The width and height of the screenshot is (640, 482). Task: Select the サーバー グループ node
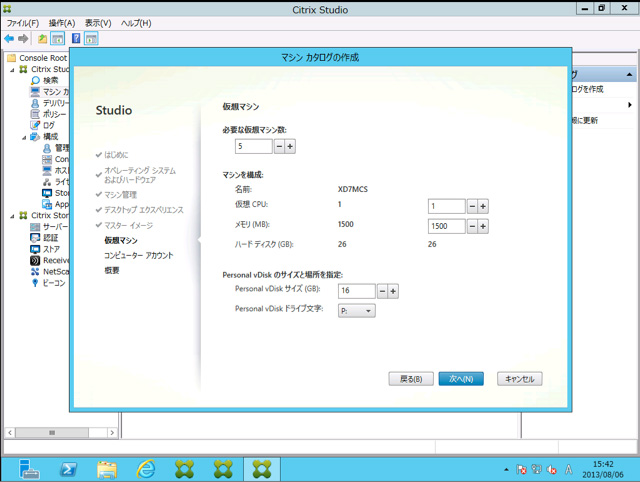(49, 227)
